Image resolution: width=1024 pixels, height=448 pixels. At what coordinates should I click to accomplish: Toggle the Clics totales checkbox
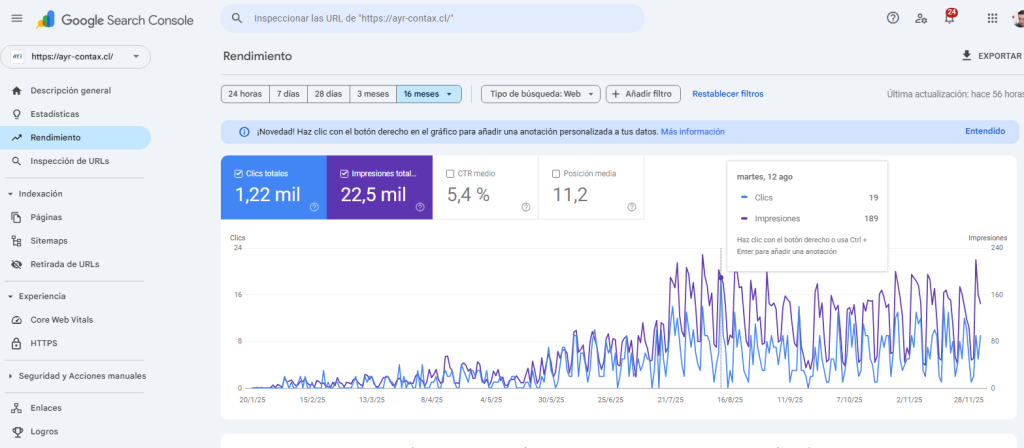tap(238, 173)
